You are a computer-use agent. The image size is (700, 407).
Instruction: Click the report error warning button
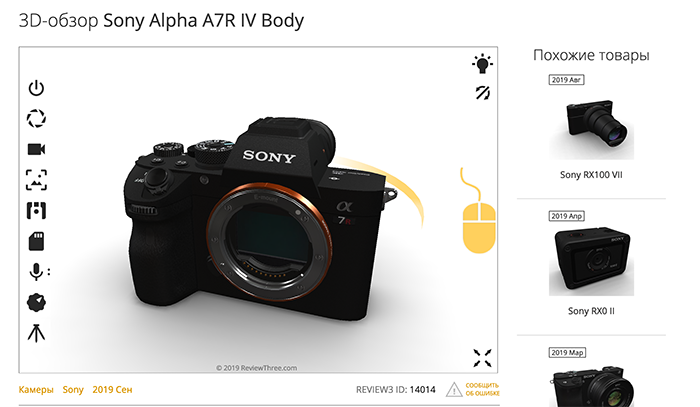(473, 390)
